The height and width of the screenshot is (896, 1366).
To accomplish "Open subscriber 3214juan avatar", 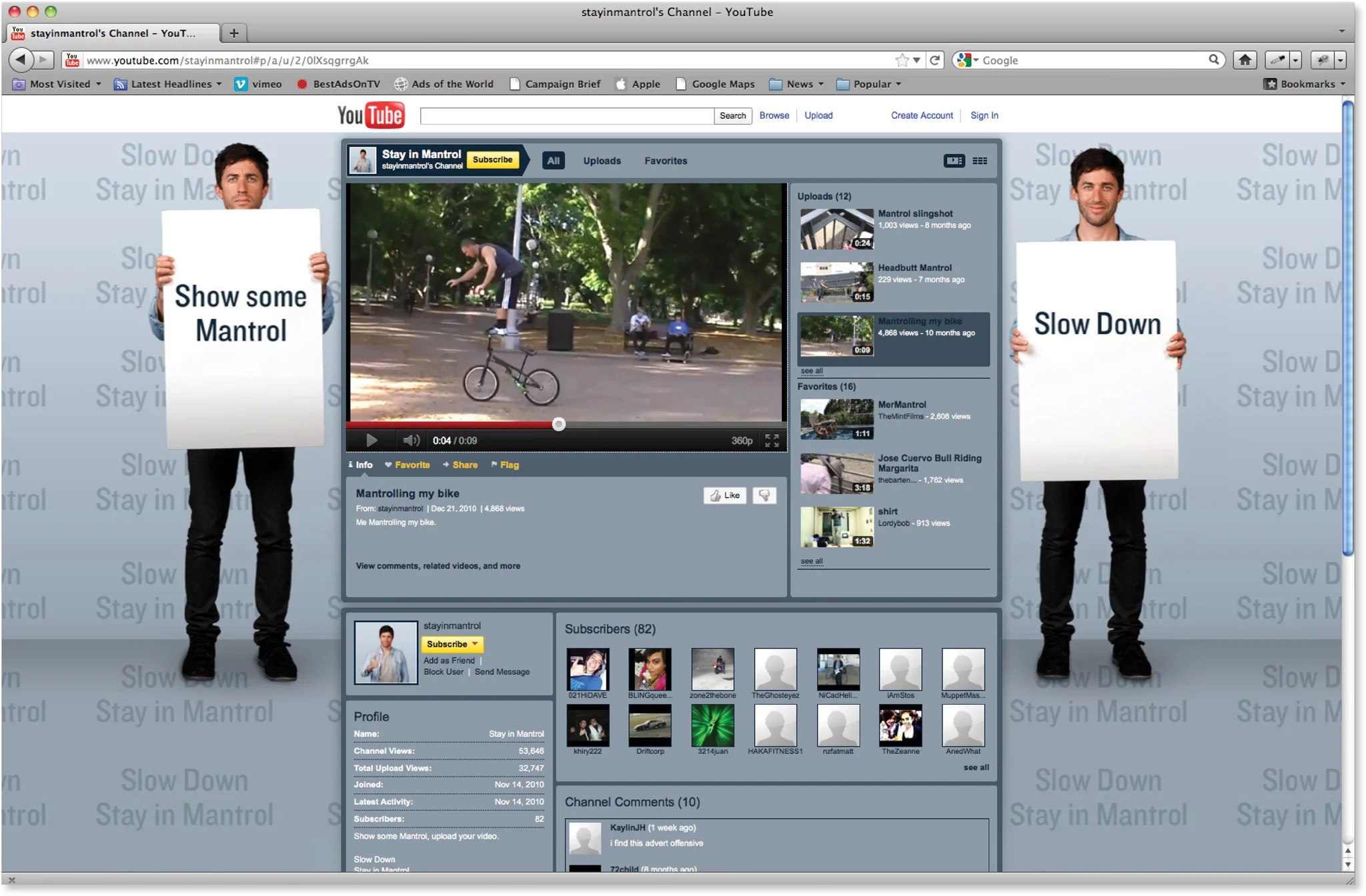I will [712, 725].
